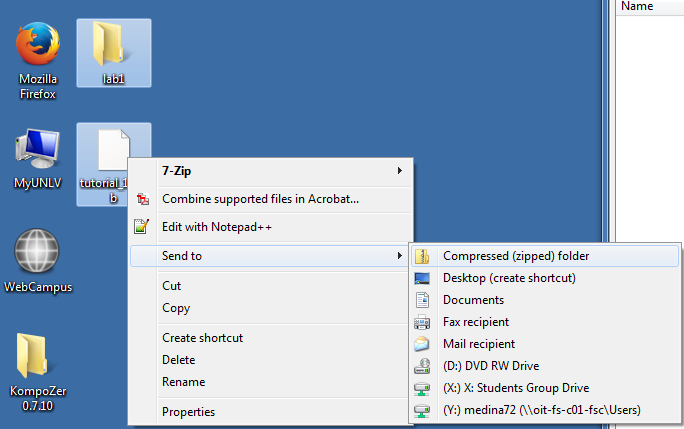Screen dimensions: 684x429
Task: Click the Name column header
Action: click(x=637, y=7)
